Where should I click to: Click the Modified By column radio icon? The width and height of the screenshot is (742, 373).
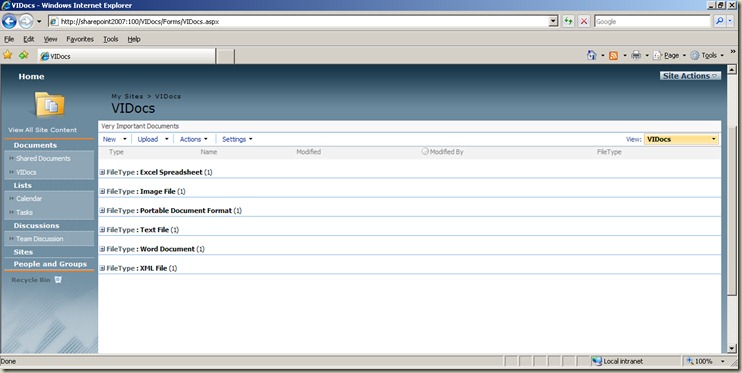tap(425, 151)
